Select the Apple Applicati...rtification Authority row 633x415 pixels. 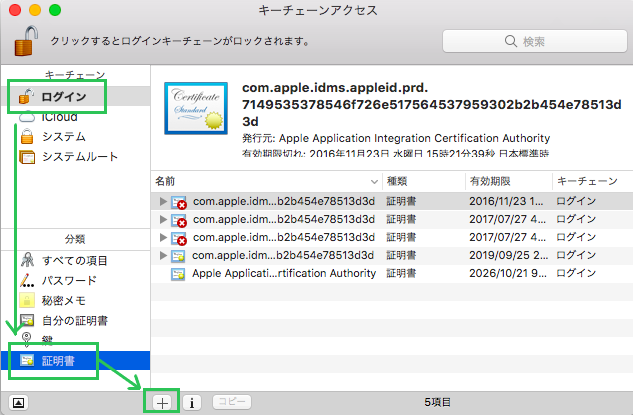pyautogui.click(x=392, y=273)
